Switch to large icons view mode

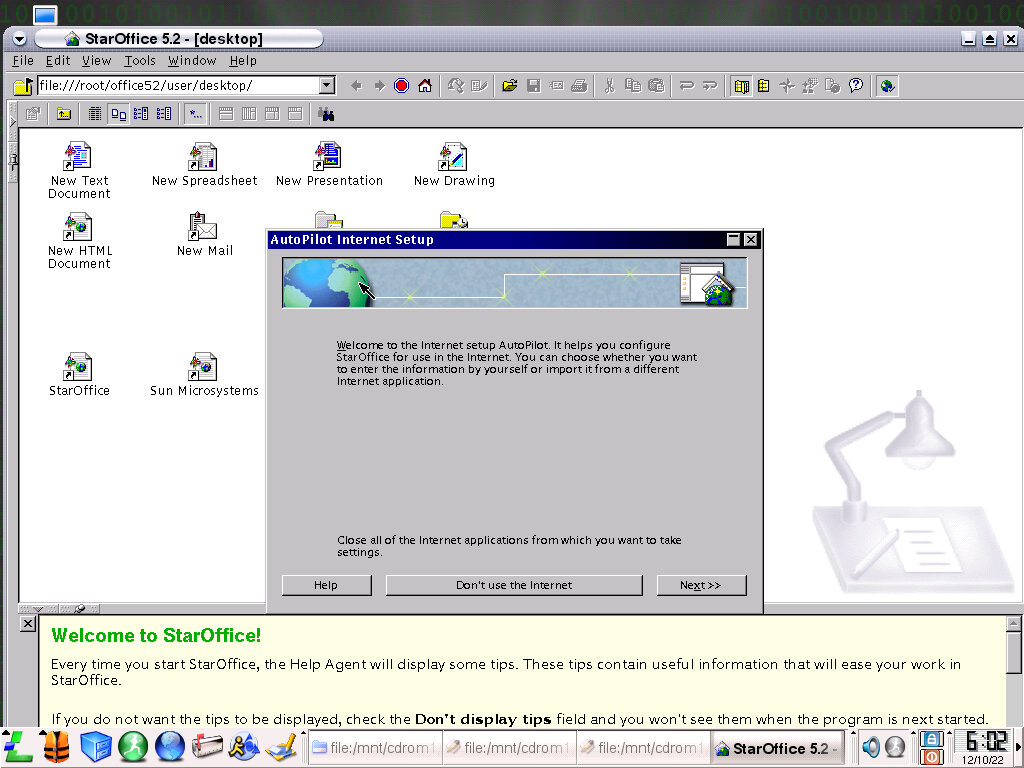click(118, 114)
